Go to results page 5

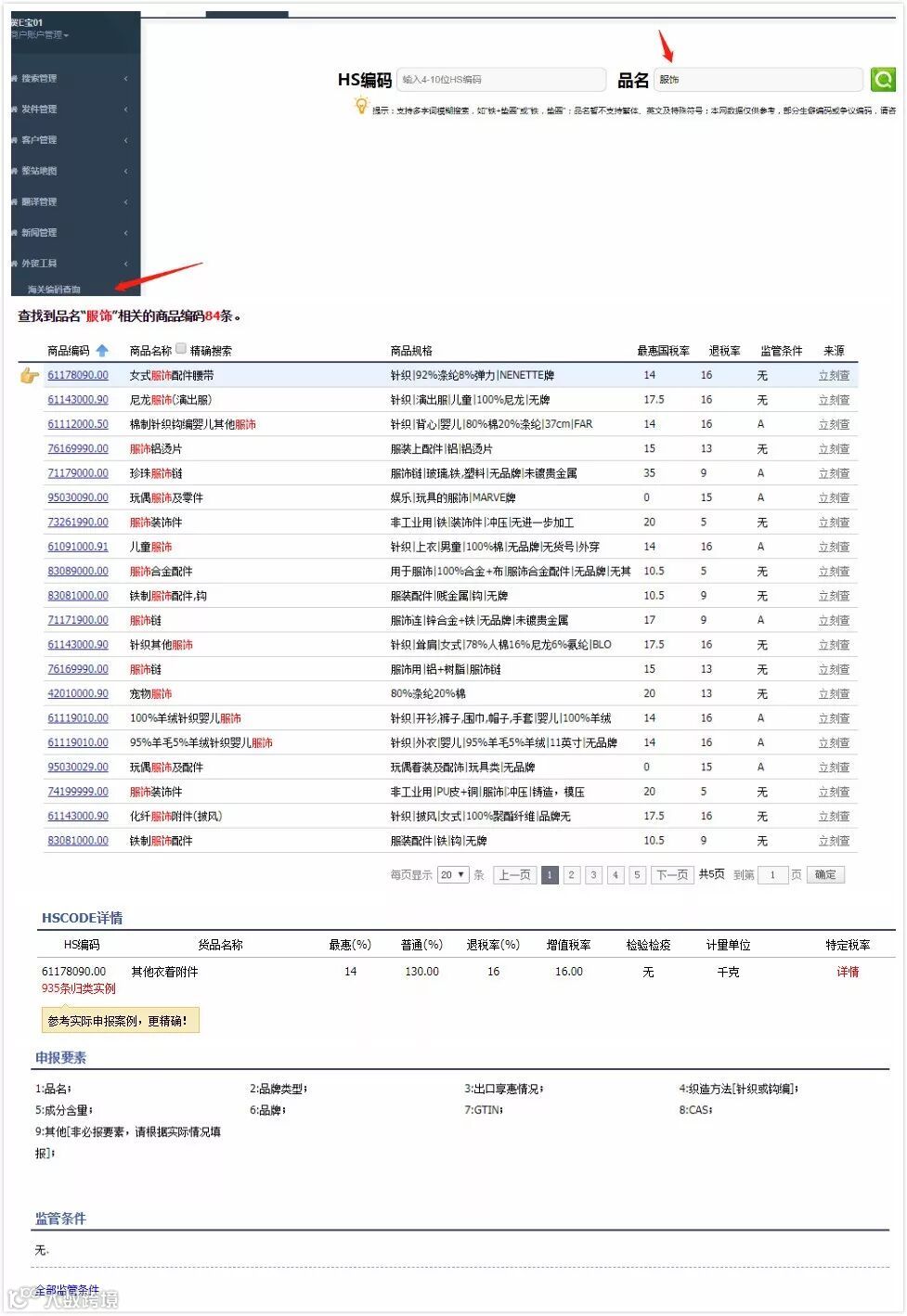click(637, 875)
